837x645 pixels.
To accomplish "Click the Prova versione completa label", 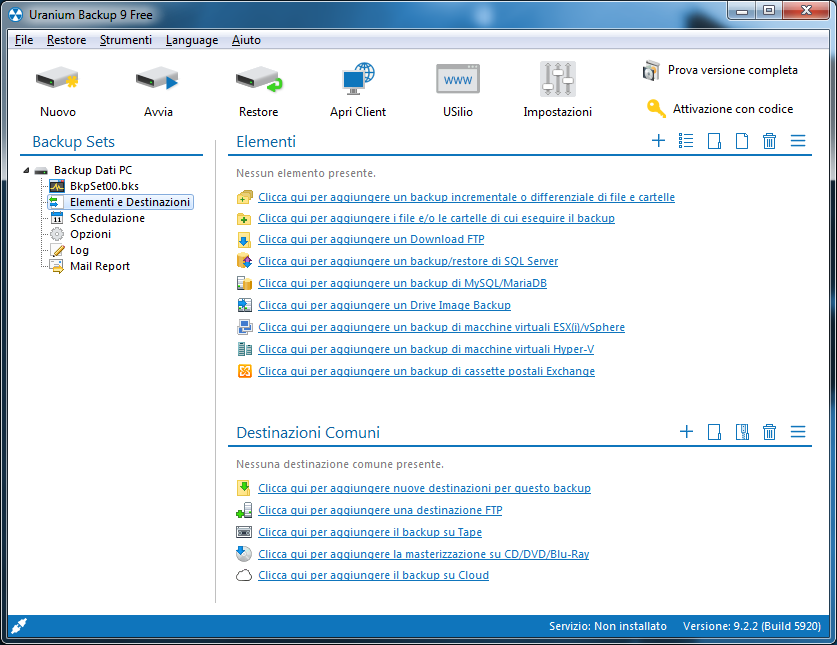I will [x=732, y=70].
